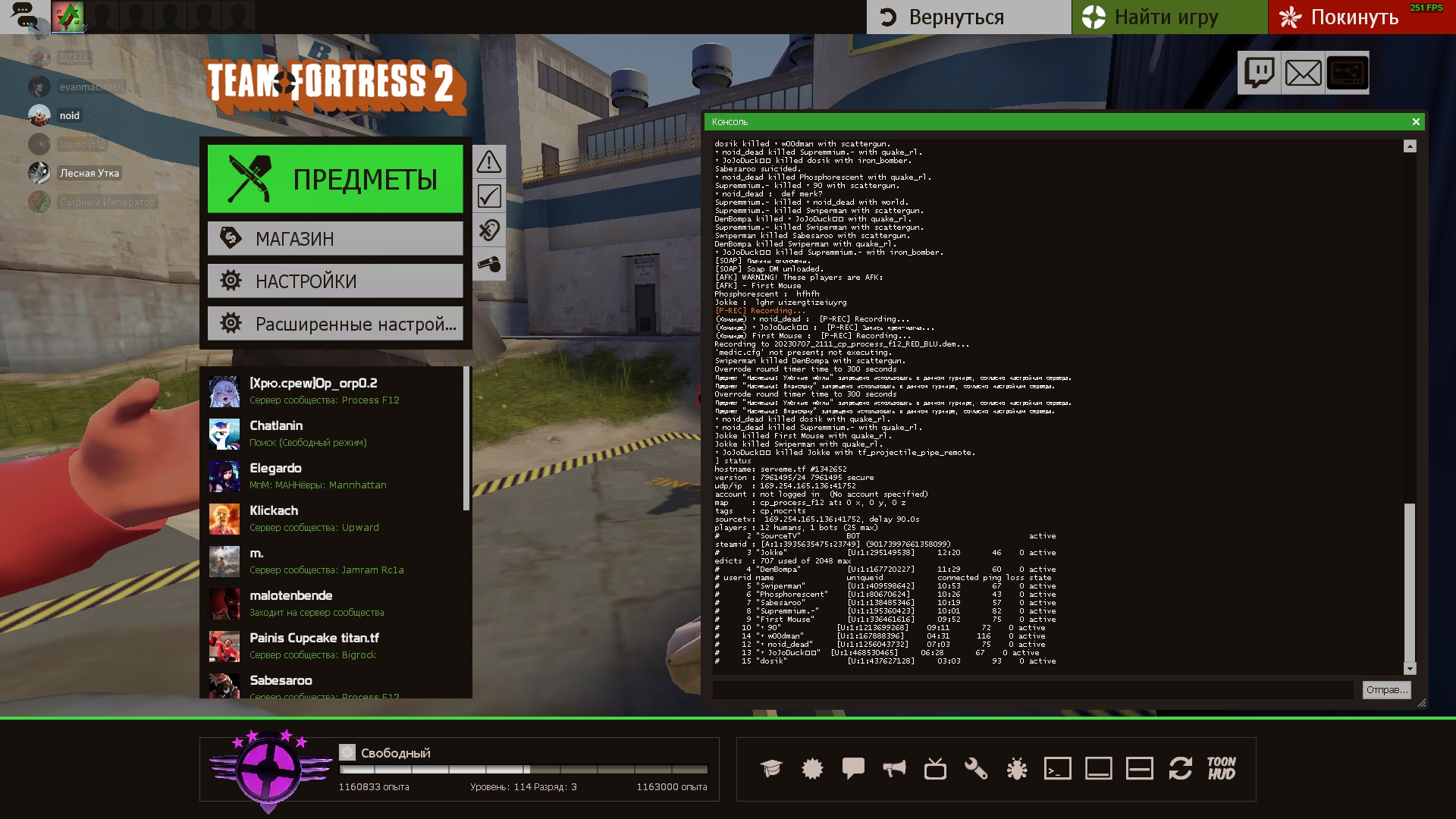The height and width of the screenshot is (819, 1456).
Task: Click the wrench workshop icon
Action: (x=976, y=769)
